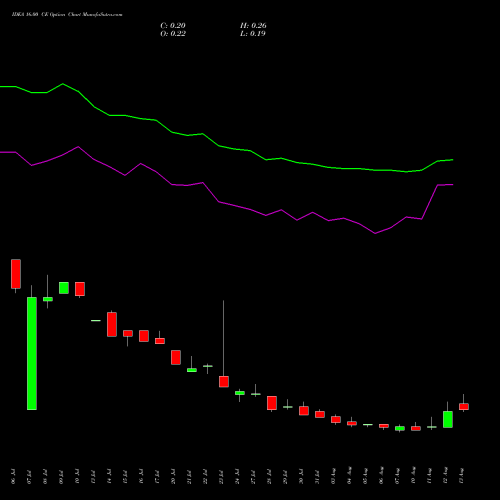This screenshot has width=500, height=500.
Task: Click the red candle for 20 Jul
Action: coord(176,357)
